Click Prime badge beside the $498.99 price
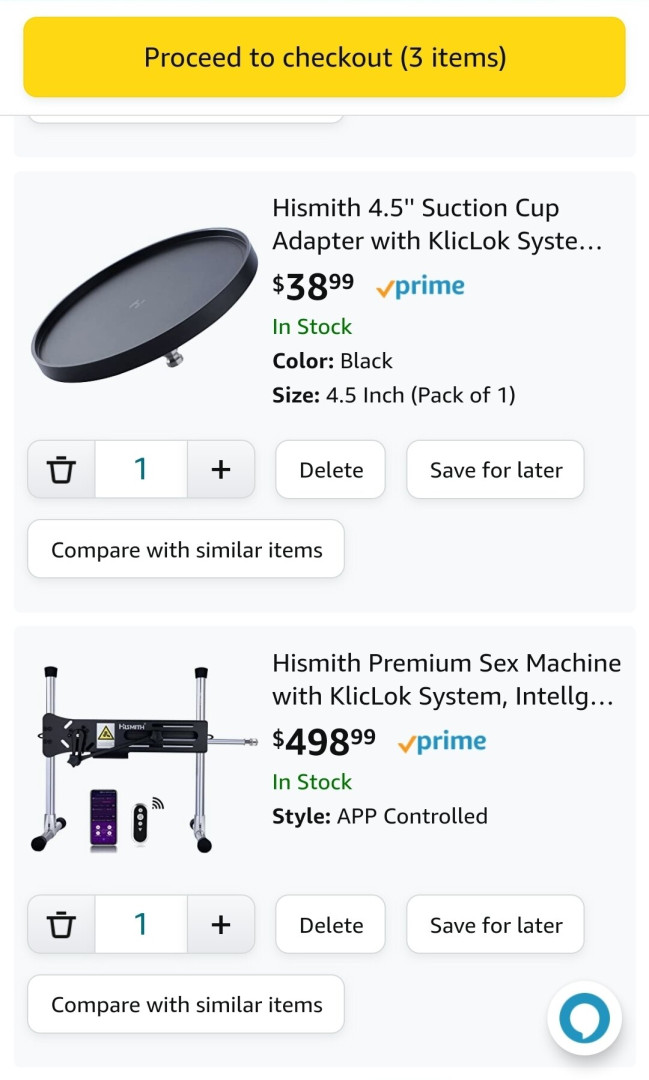The width and height of the screenshot is (649, 1080). [x=441, y=742]
